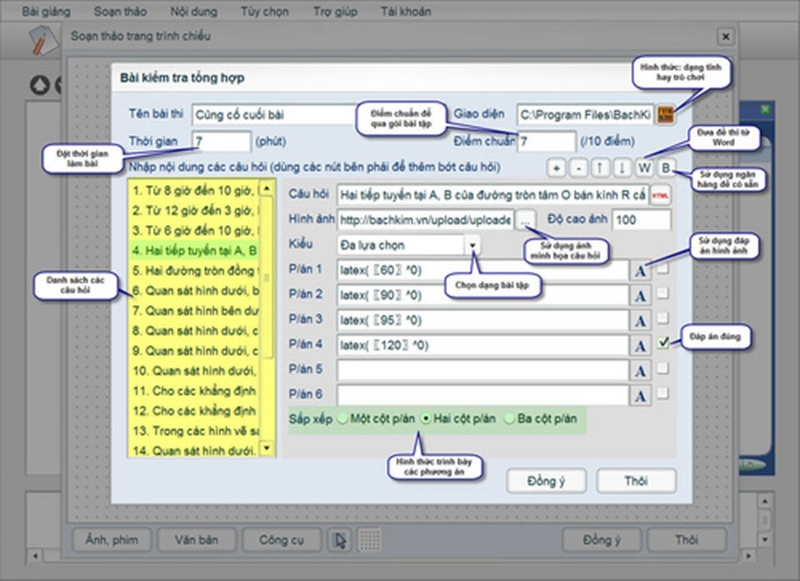The height and width of the screenshot is (581, 800).
Task: Open the Tùy chọn menu
Action: coord(264,11)
